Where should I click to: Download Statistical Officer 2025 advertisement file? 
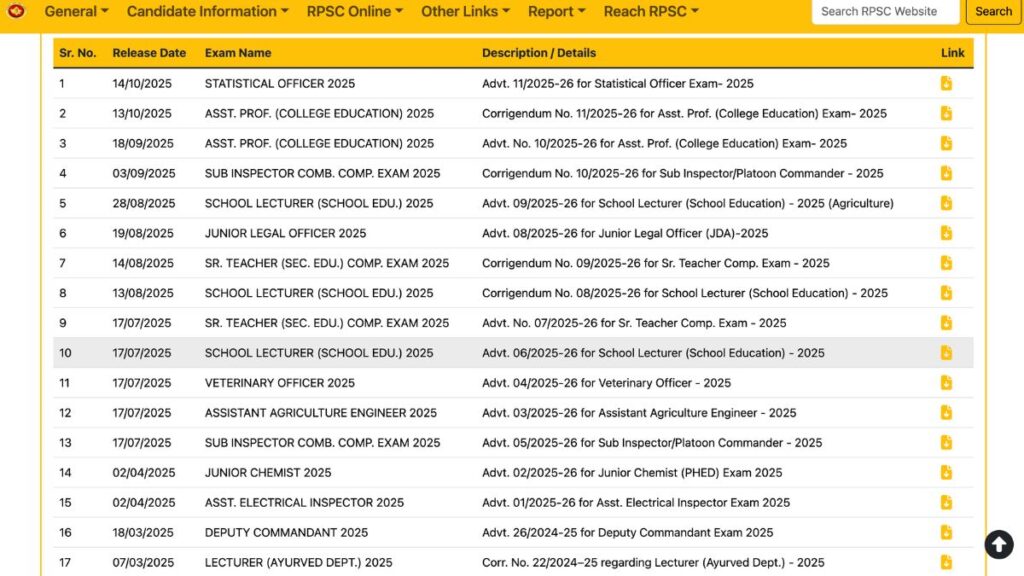pyautogui.click(x=946, y=84)
